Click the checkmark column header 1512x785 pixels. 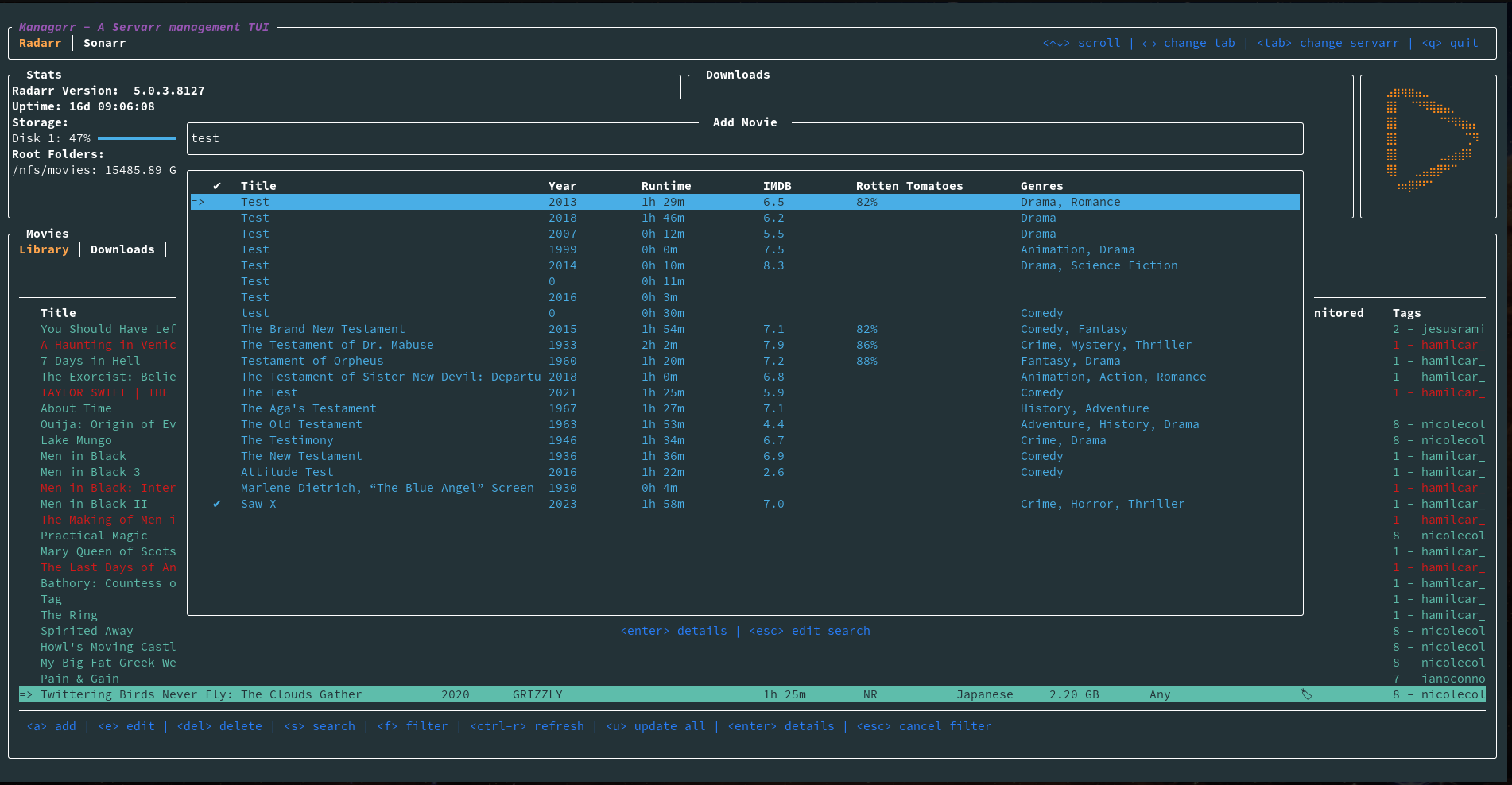coord(216,186)
